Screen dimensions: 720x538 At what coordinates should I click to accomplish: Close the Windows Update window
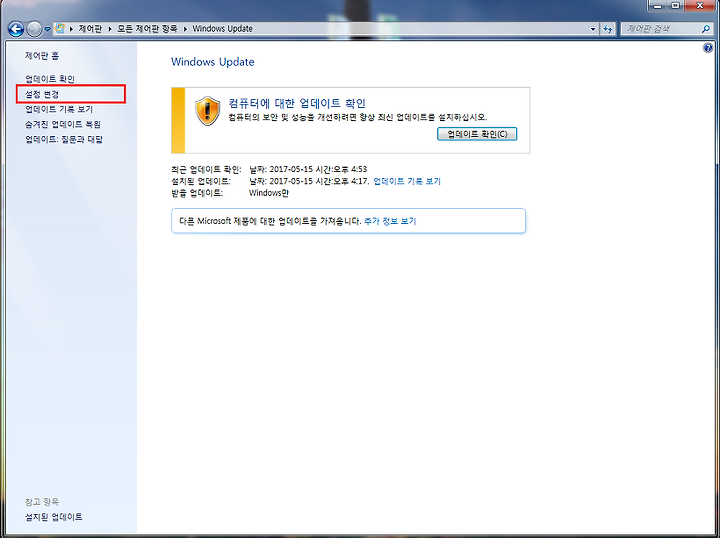click(700, 6)
